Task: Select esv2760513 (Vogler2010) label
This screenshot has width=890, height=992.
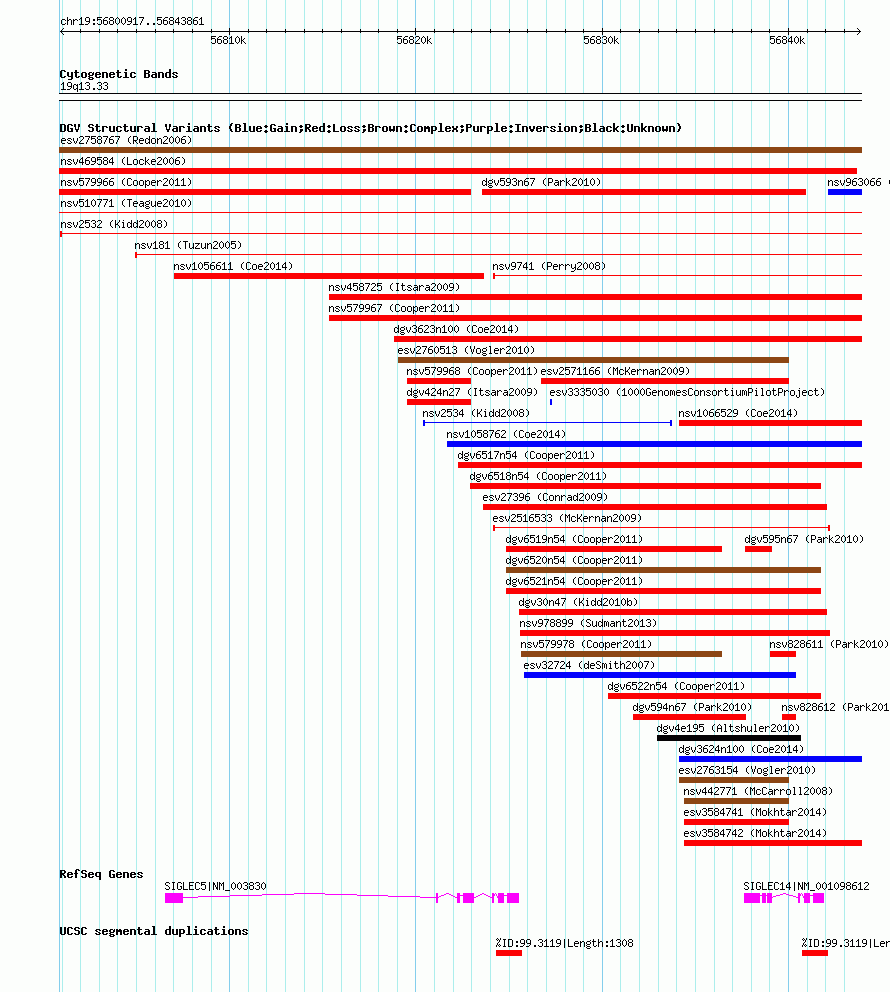Action: click(x=466, y=350)
